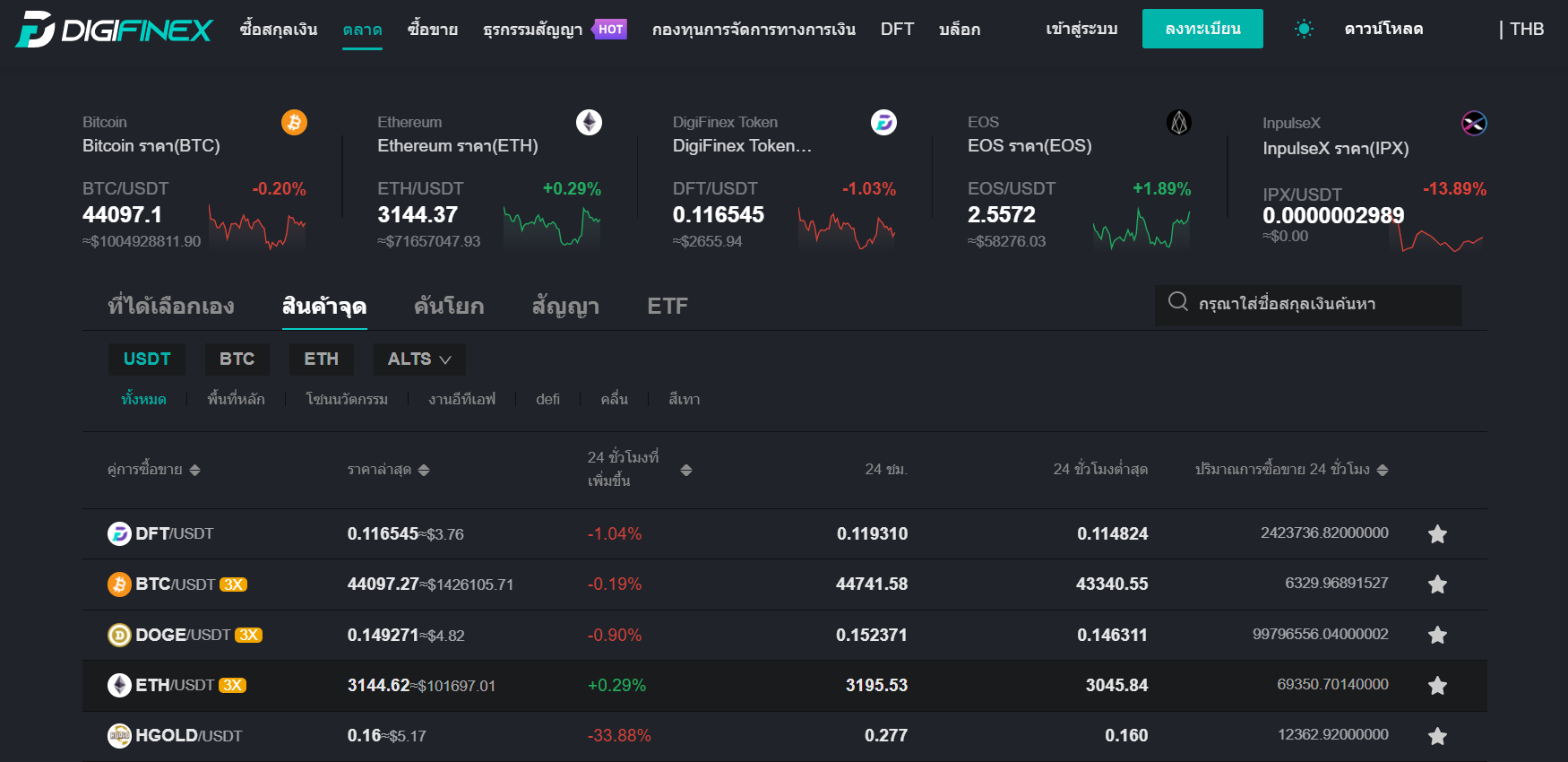Click the เข้าสู่ระบบ login link
The image size is (1568, 762).
coord(1081,29)
